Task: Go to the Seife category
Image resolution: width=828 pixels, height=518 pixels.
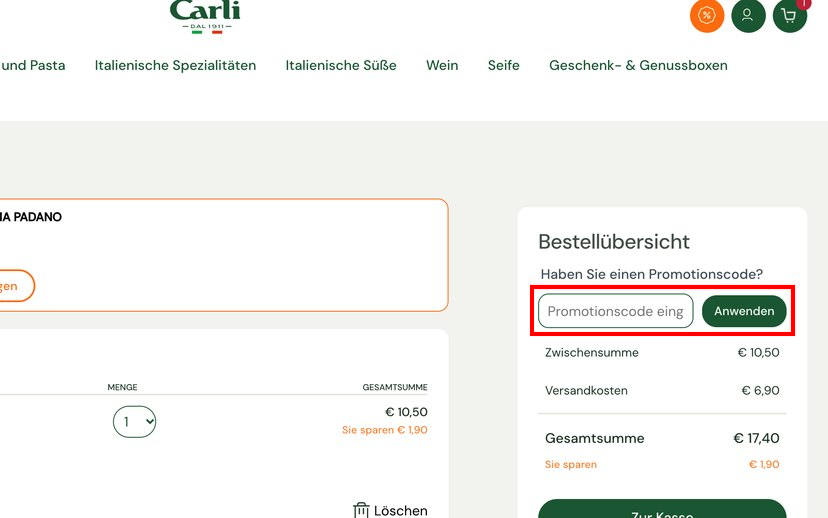Action: coord(503,65)
